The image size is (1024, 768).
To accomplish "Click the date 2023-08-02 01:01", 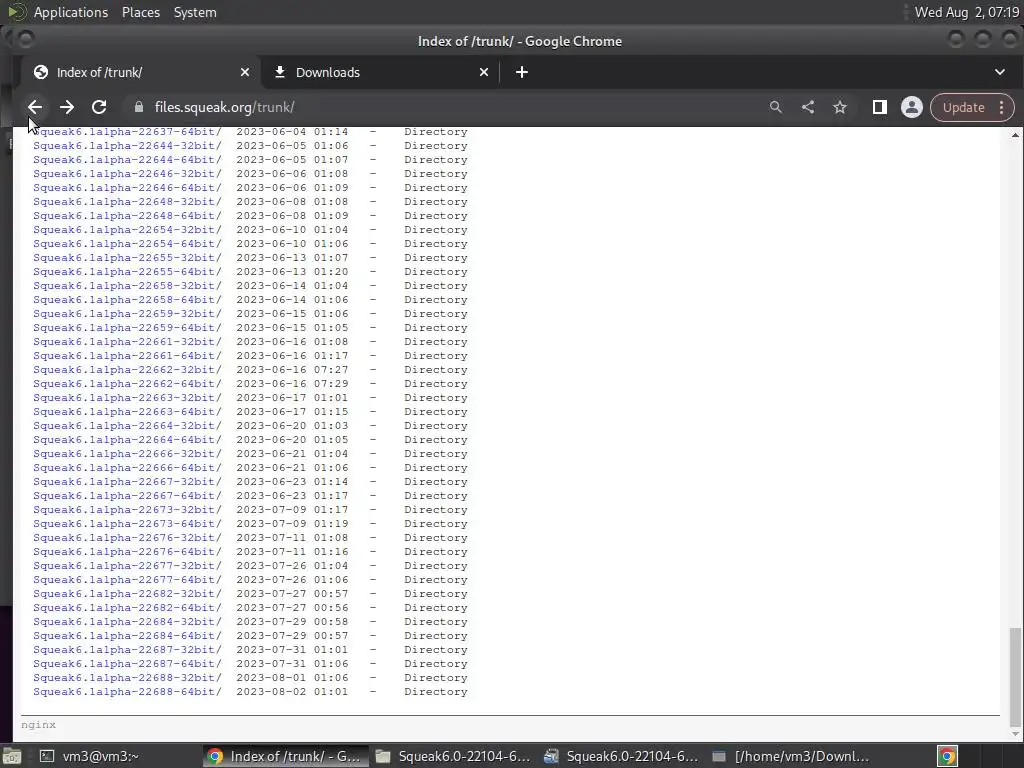I will coord(292,692).
